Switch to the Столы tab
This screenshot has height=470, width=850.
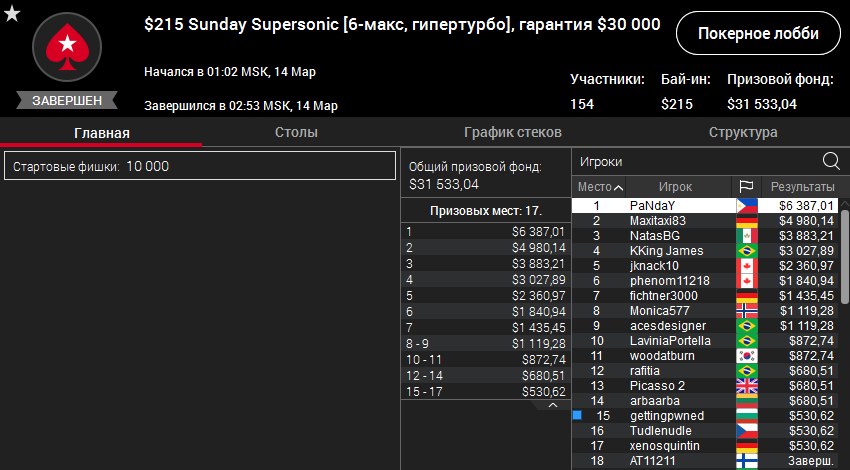tap(296, 132)
